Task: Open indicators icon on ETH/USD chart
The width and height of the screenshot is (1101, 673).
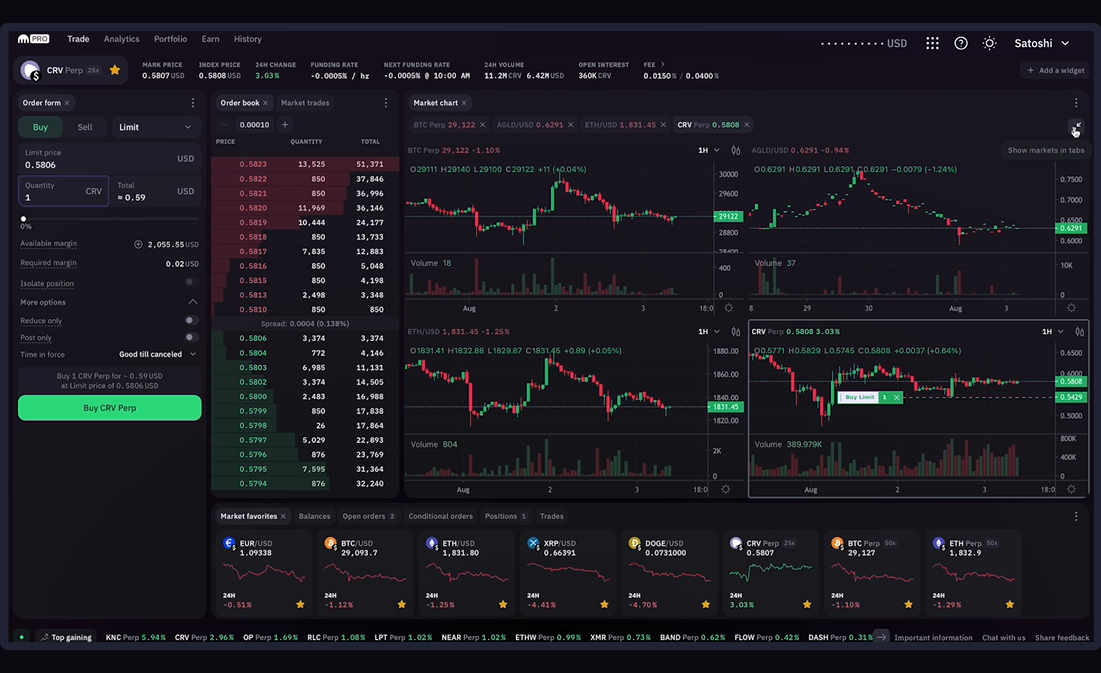Action: [x=736, y=332]
